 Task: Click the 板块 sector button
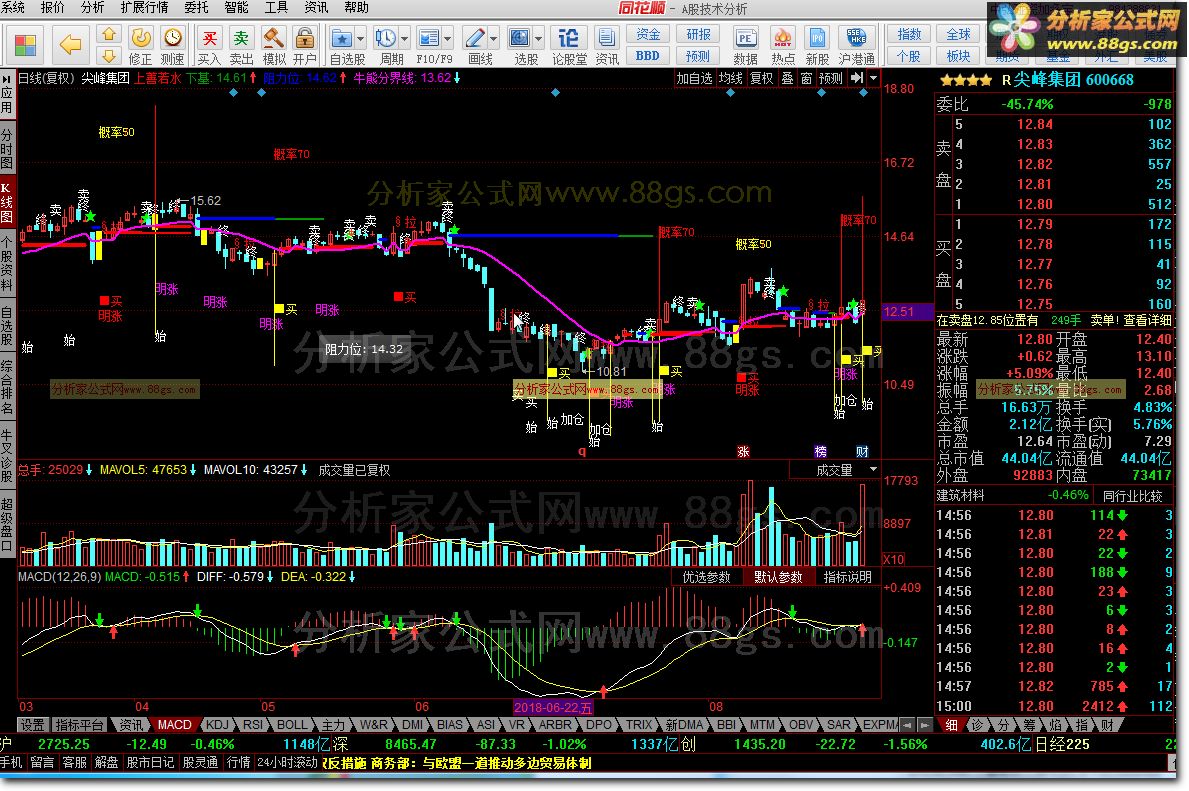(x=958, y=55)
